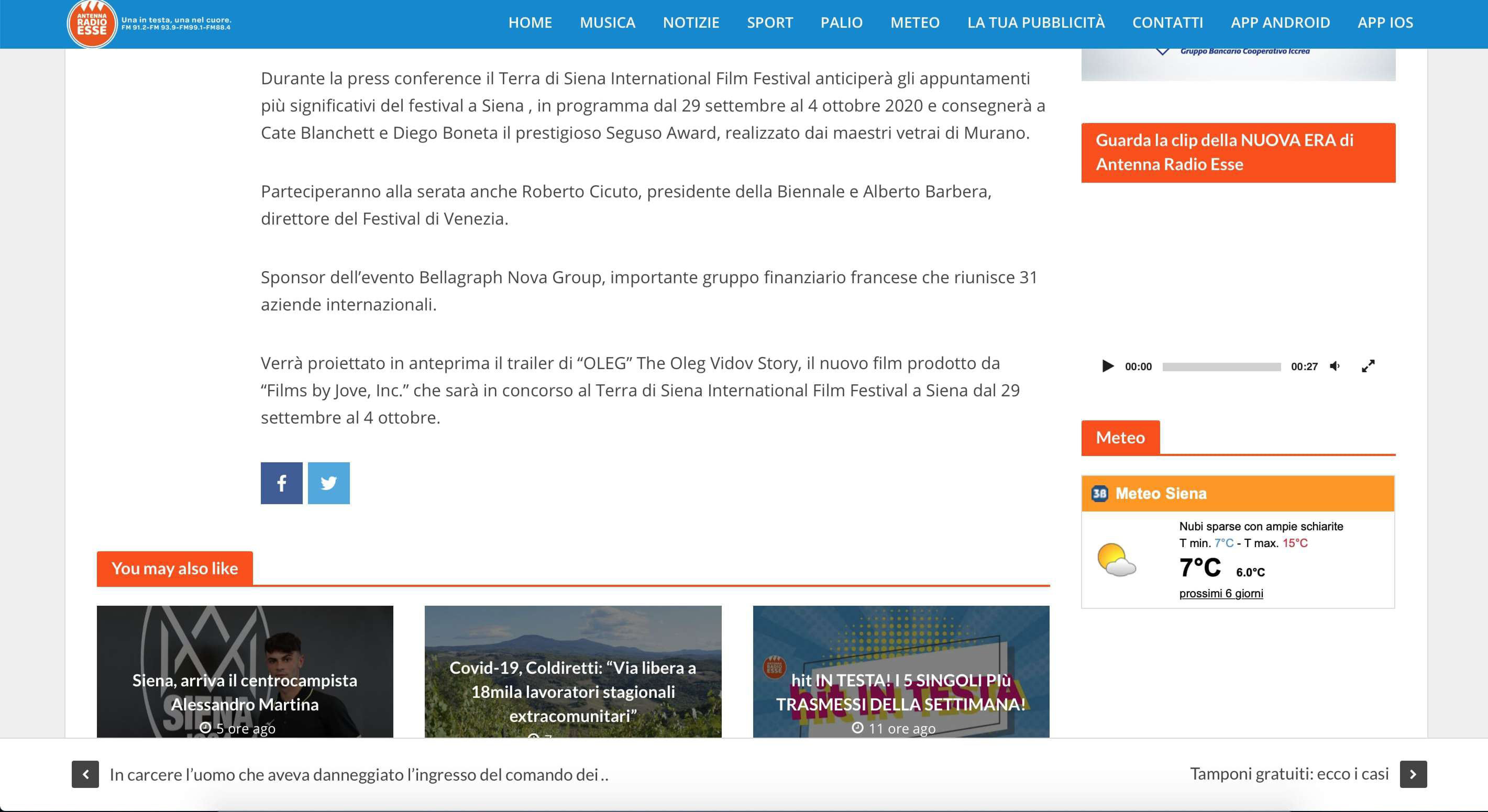Image resolution: width=1488 pixels, height=812 pixels.
Task: Go to the MUSICA section
Action: tap(607, 23)
